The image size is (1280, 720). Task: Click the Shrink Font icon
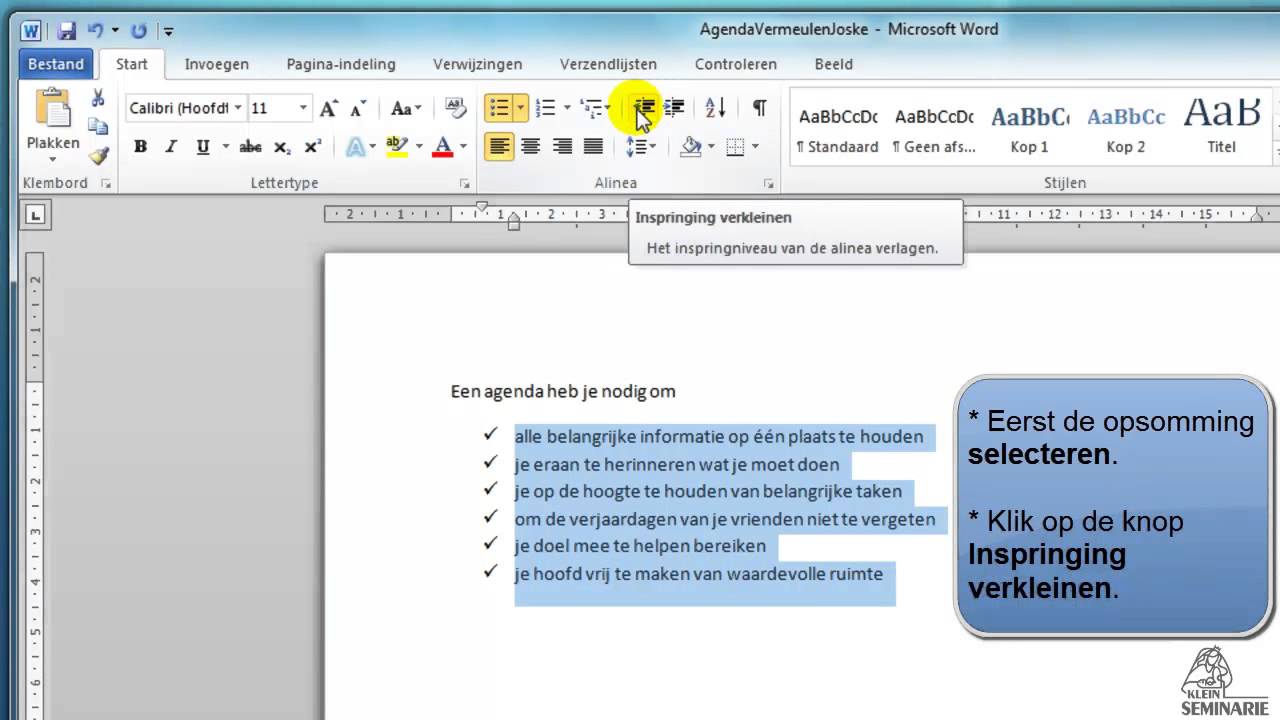click(357, 109)
